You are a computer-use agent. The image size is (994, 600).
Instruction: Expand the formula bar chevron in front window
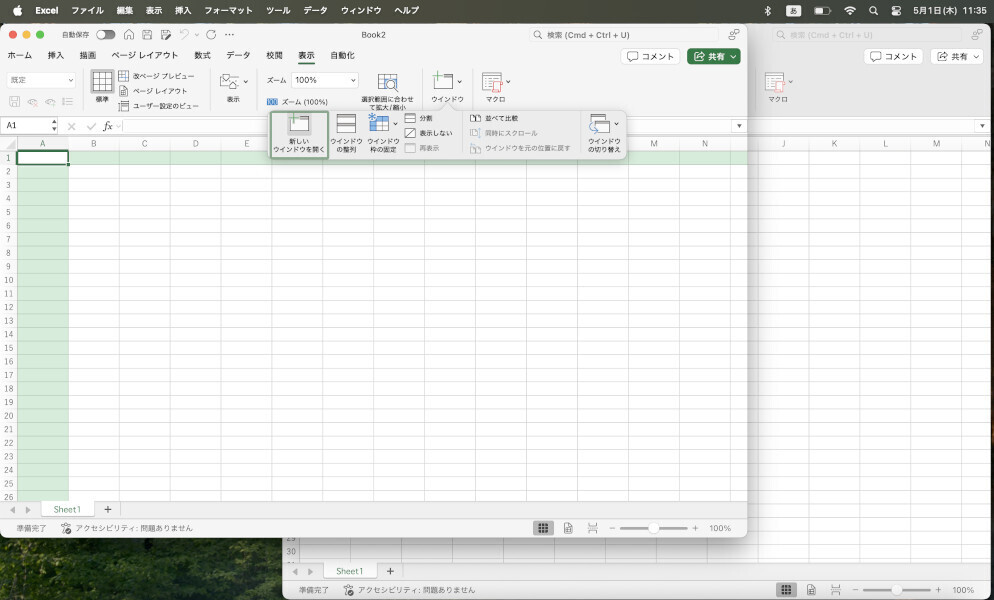click(x=739, y=126)
